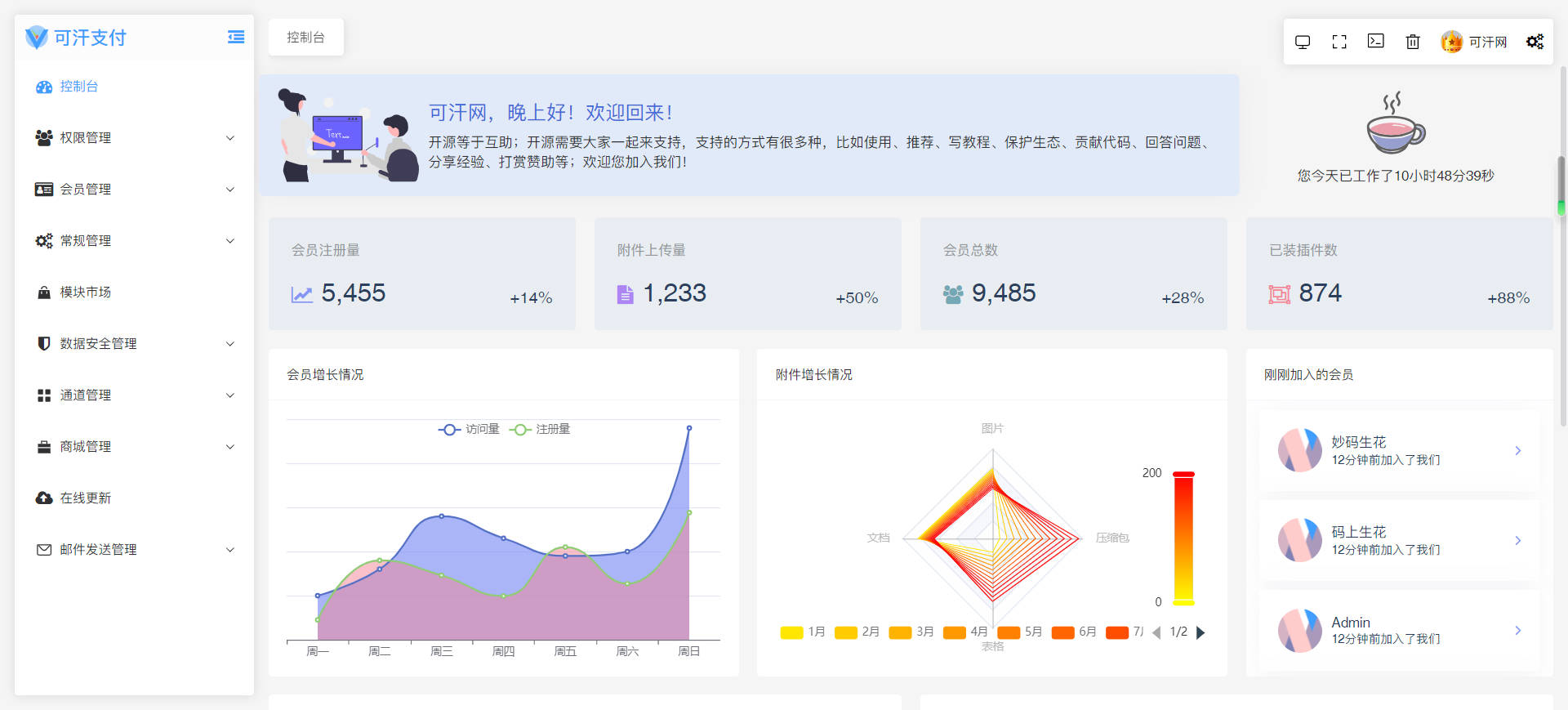
Task: Click the page vertical scrollbar
Action: coord(1562,245)
